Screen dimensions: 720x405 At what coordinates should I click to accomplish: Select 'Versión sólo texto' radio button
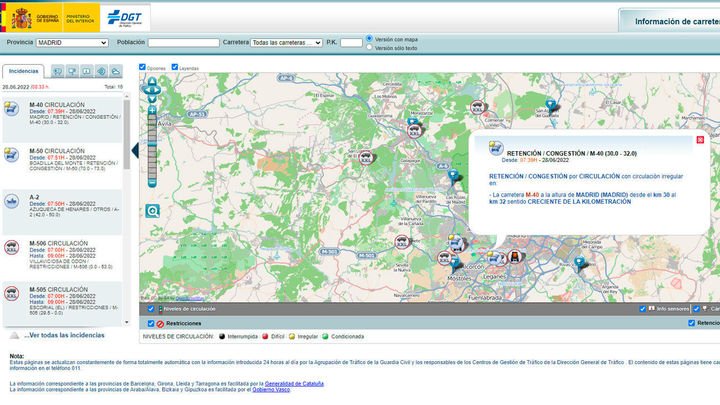pyautogui.click(x=370, y=47)
